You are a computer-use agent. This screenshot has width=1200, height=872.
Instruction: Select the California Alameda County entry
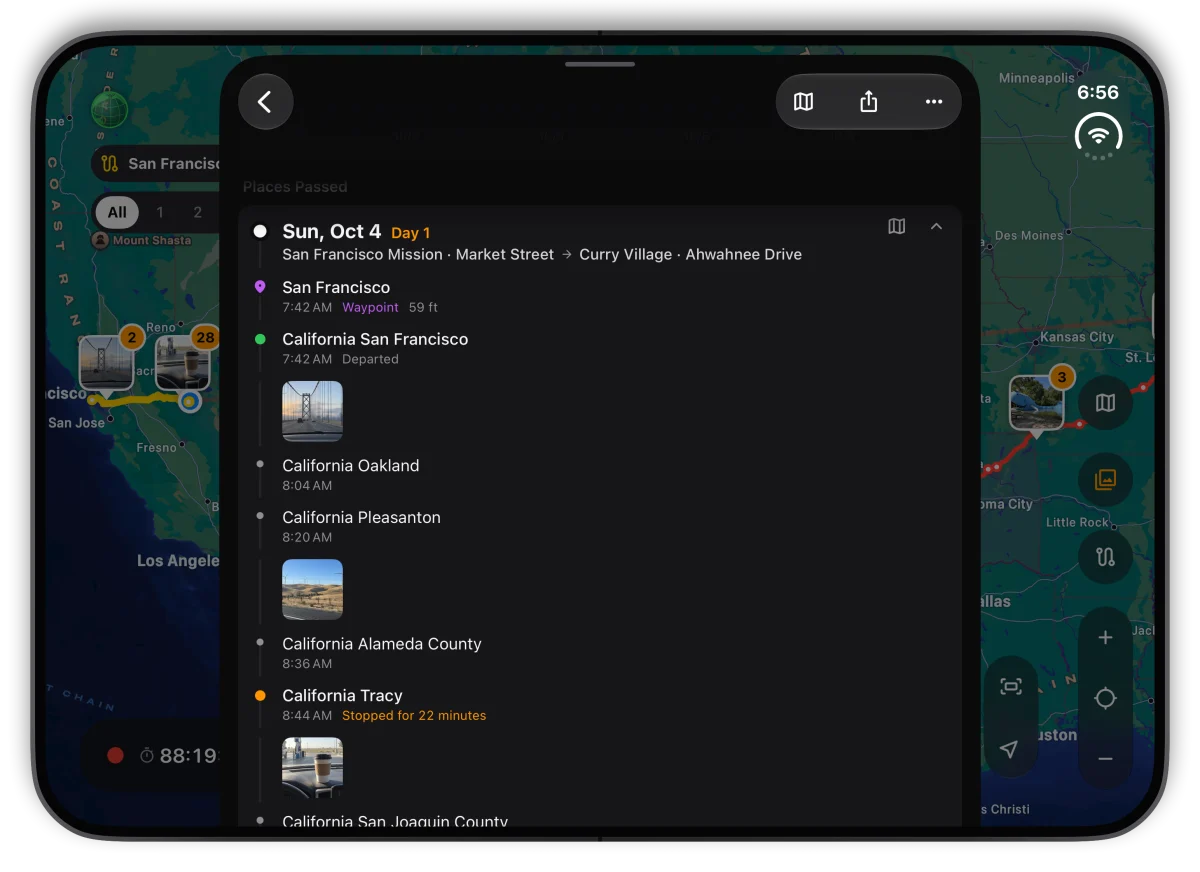click(600, 652)
